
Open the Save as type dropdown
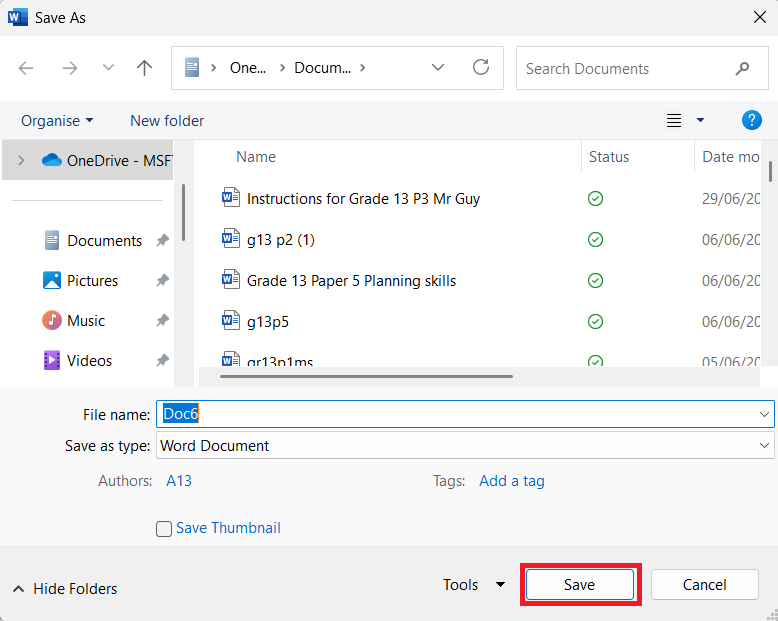point(465,445)
